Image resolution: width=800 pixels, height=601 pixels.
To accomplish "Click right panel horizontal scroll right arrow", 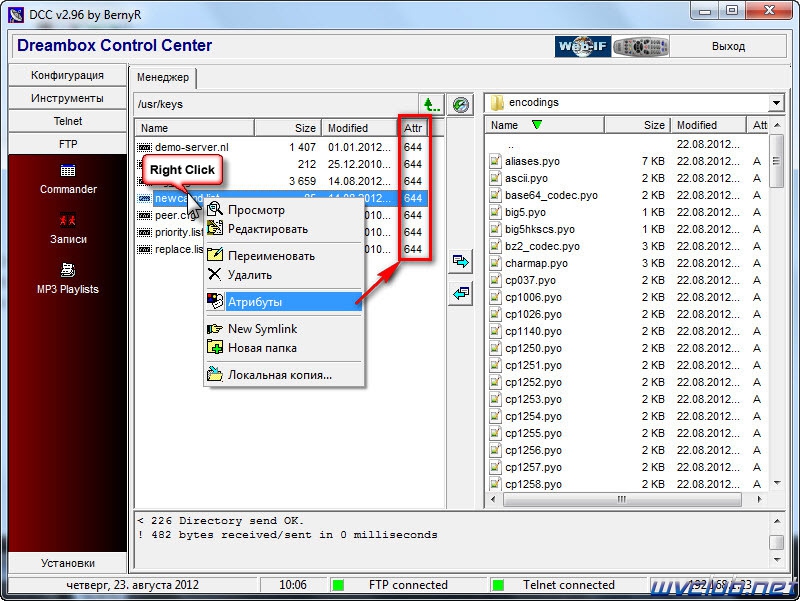I will pos(759,499).
